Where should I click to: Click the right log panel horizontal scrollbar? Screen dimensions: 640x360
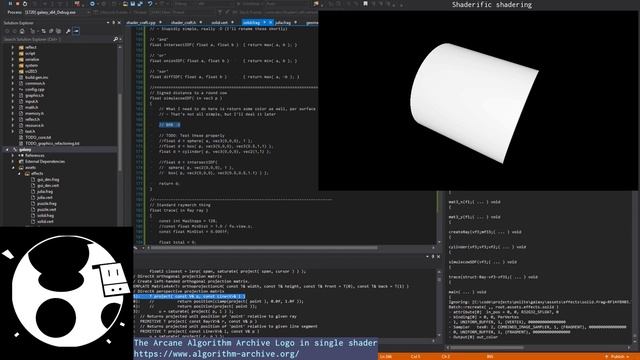tap(488, 348)
